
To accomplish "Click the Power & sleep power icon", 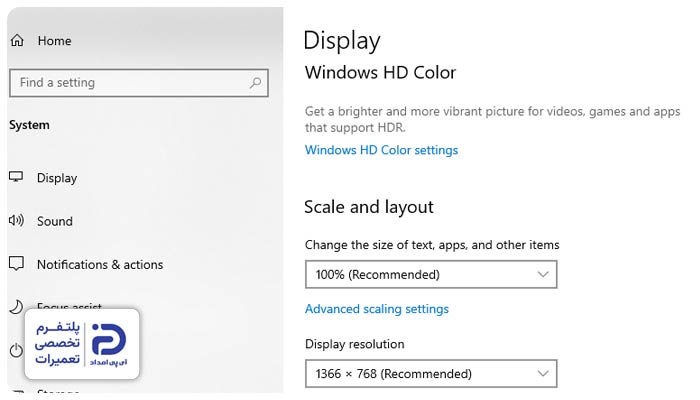I will tap(16, 350).
